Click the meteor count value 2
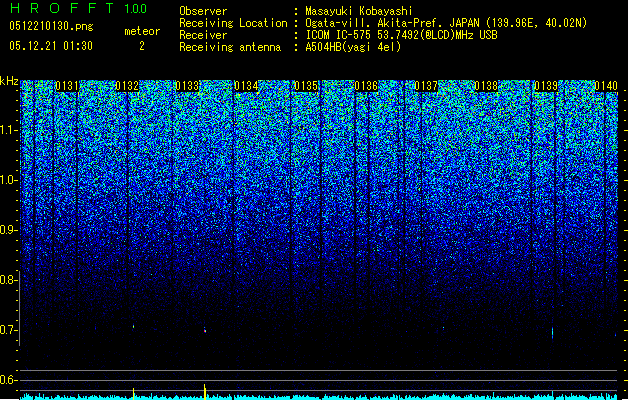This screenshot has width=629, height=400. pyautogui.click(x=142, y=46)
